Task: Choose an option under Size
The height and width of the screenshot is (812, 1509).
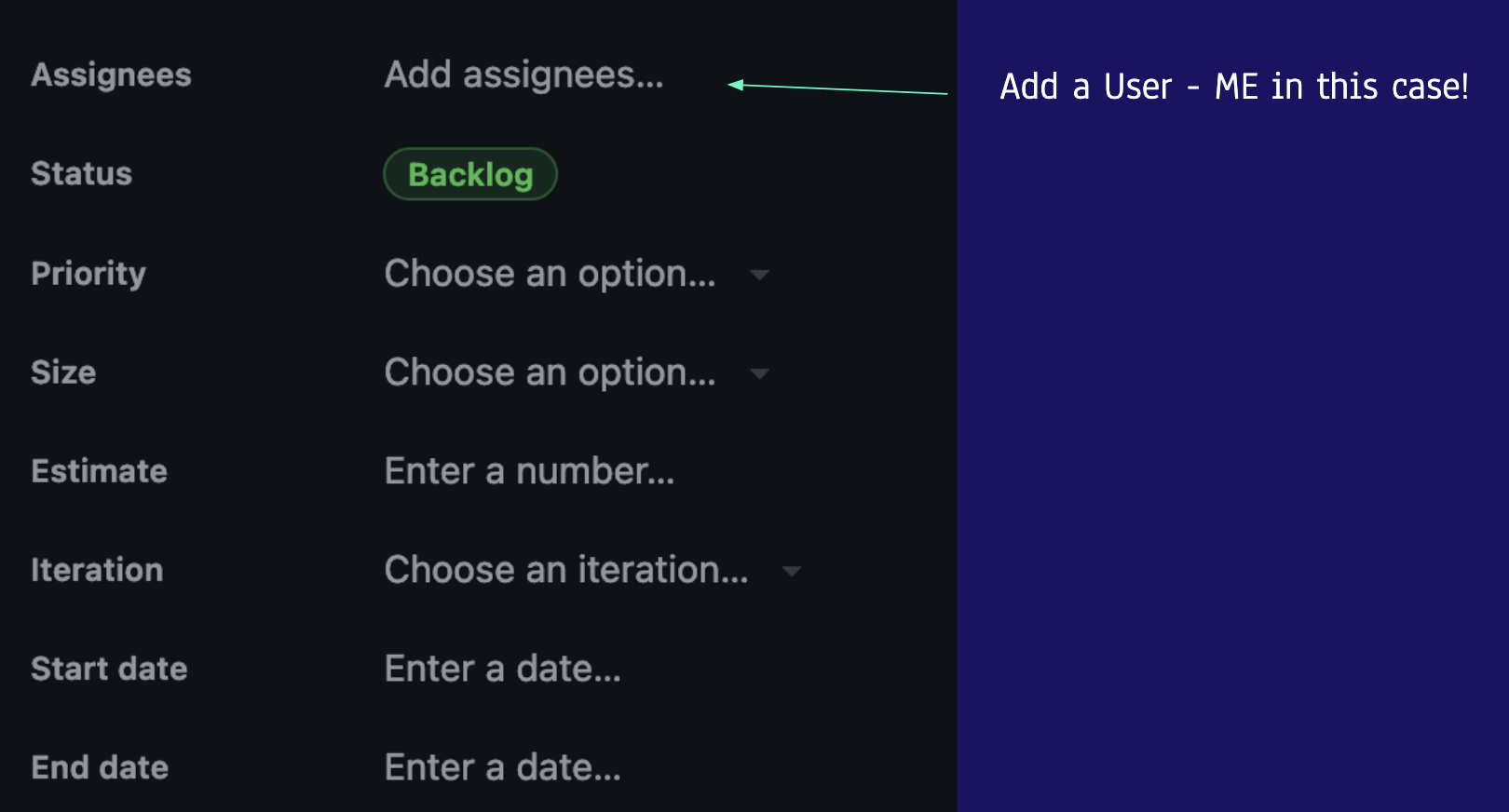Action: pos(551,373)
